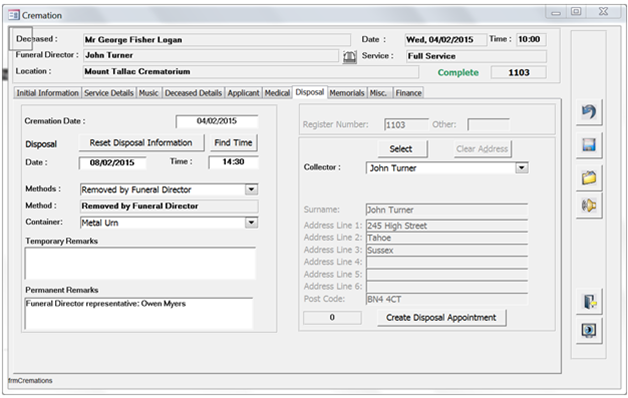Open the yellow folder icon
The width and height of the screenshot is (628, 398).
click(x=589, y=177)
